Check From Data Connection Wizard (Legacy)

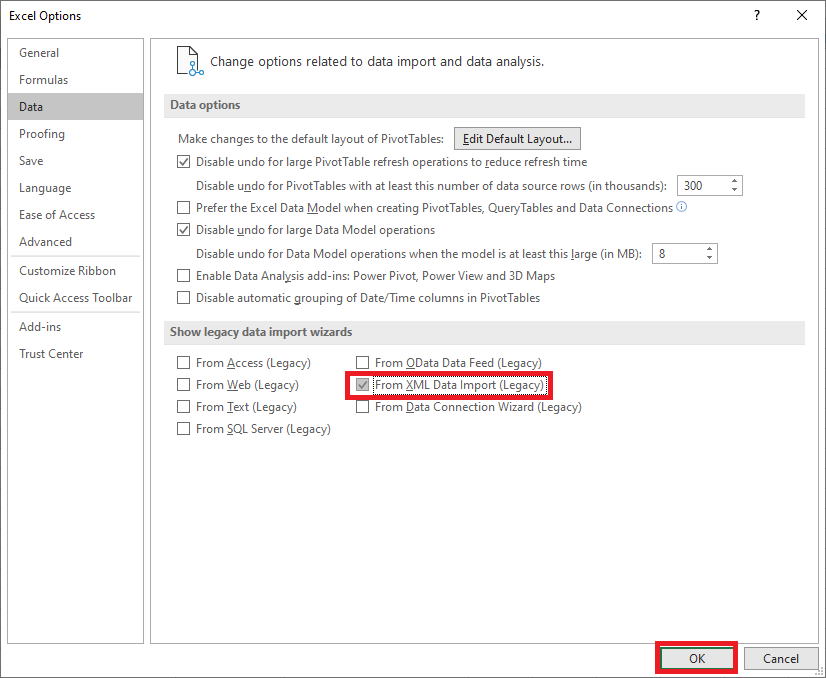pyautogui.click(x=362, y=407)
